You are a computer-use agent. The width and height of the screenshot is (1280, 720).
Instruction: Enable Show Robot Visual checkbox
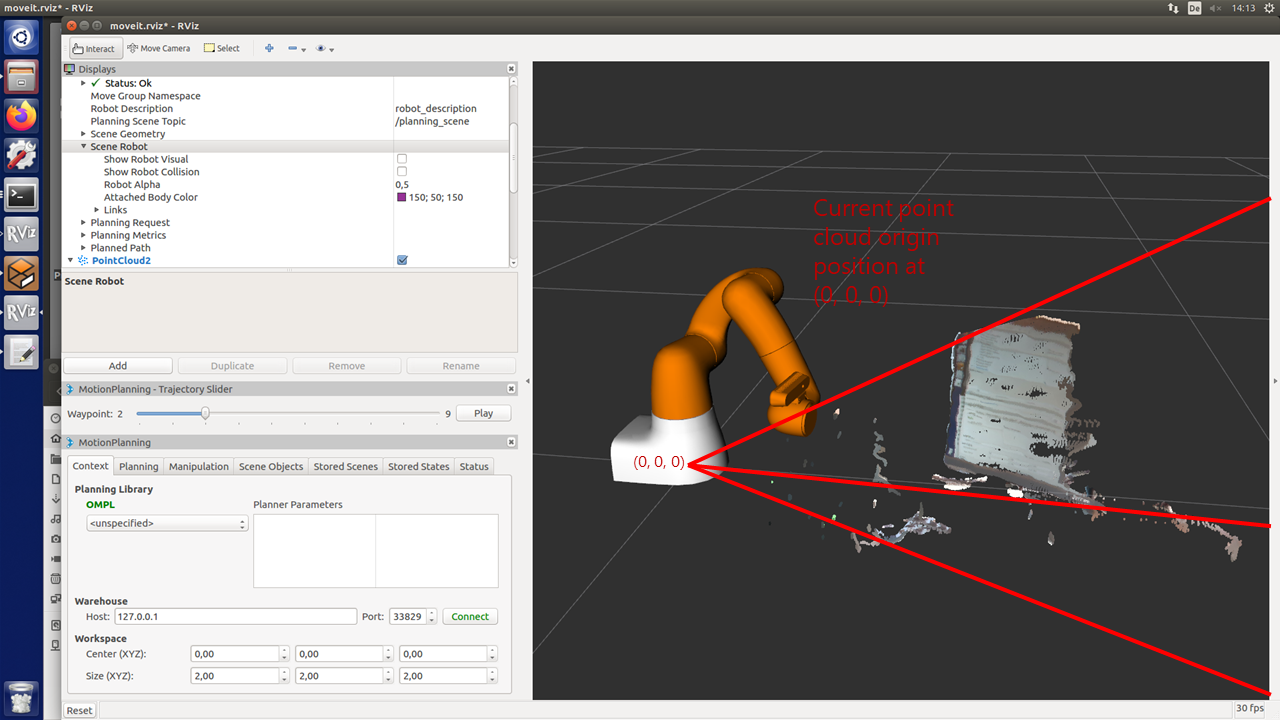point(402,158)
